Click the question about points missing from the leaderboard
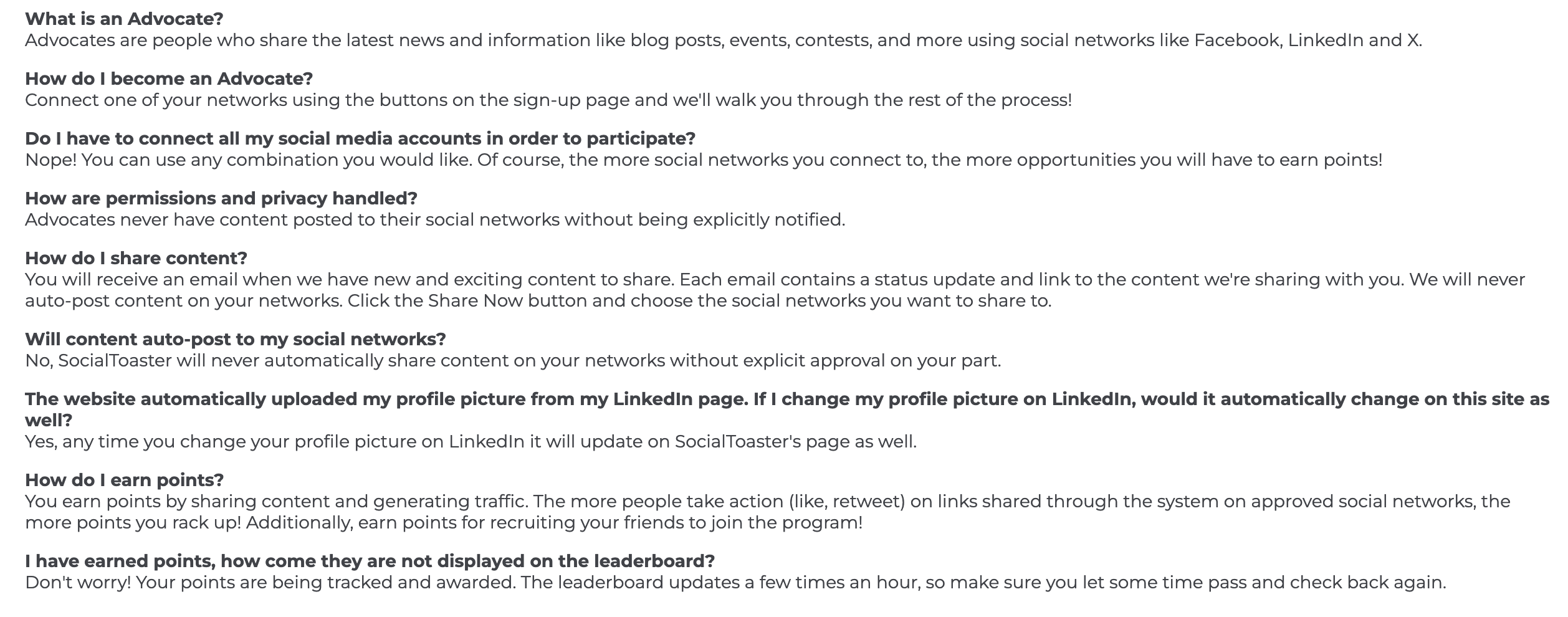The width and height of the screenshot is (1568, 617). [370, 561]
